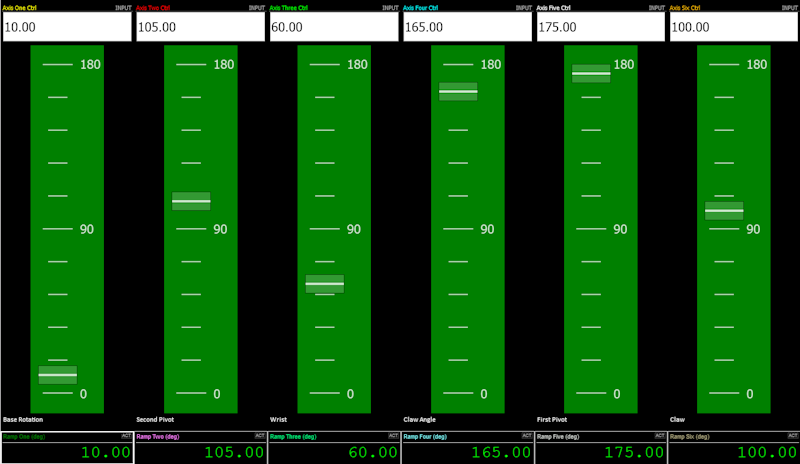Click the INPUT tag above Axis Four field
Screen dimensions: 800x464
(524, 8)
